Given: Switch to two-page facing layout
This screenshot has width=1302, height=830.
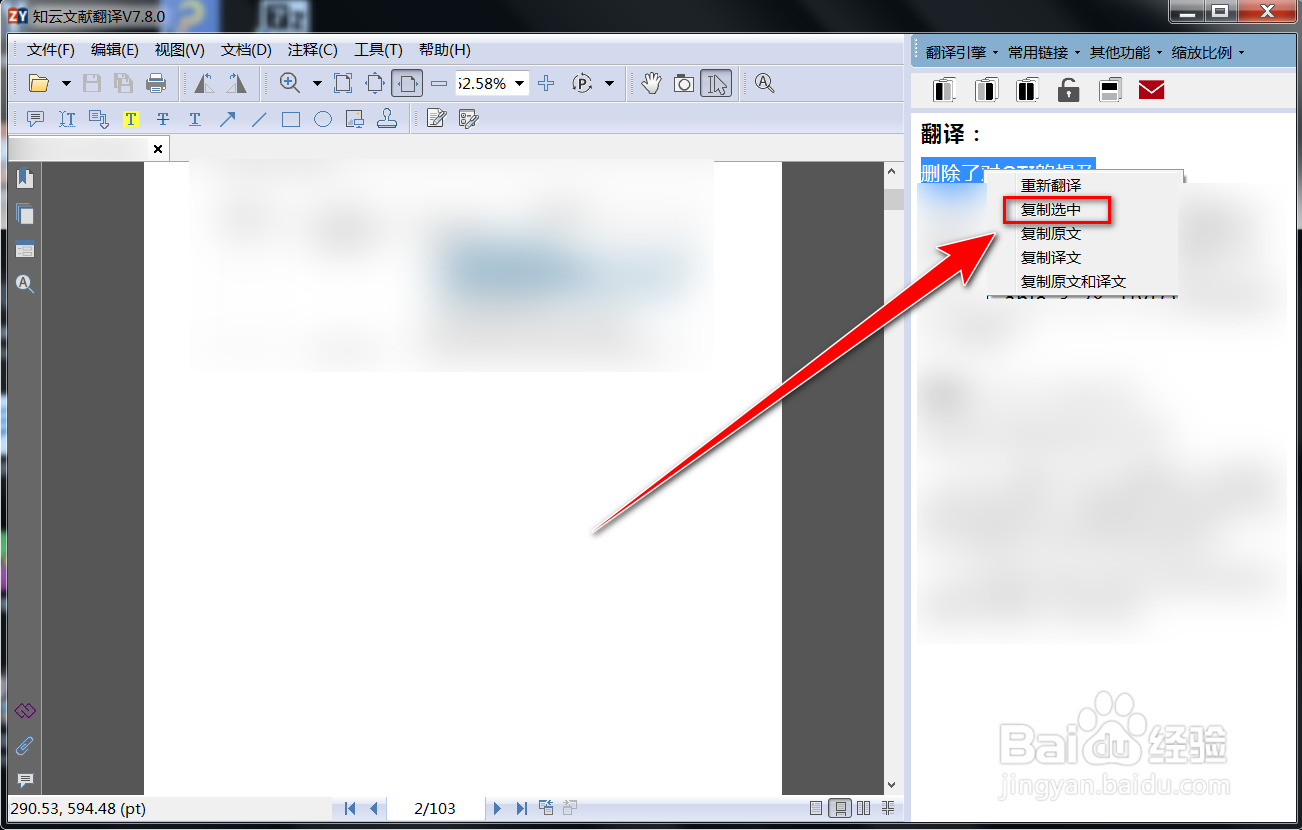Looking at the screenshot, I should [864, 808].
